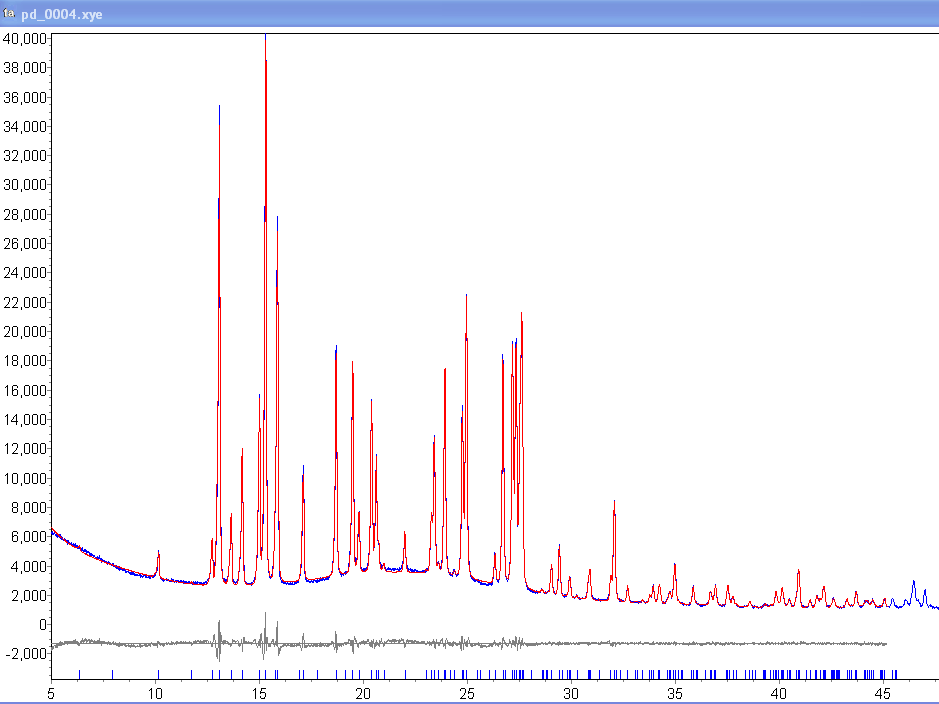Click the 32,000 y-axis label
This screenshot has height=704, width=939.
pyautogui.click(x=25, y=156)
